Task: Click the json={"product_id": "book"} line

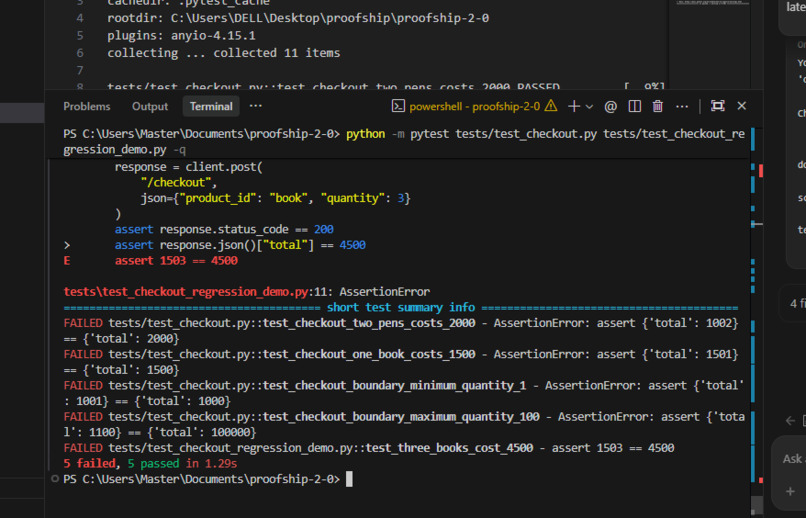Action: click(x=276, y=198)
